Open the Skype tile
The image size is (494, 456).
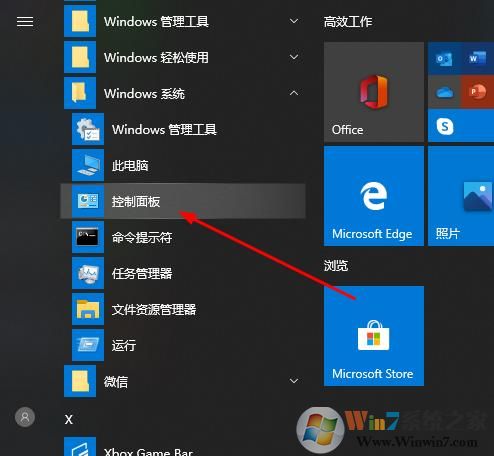coord(461,126)
